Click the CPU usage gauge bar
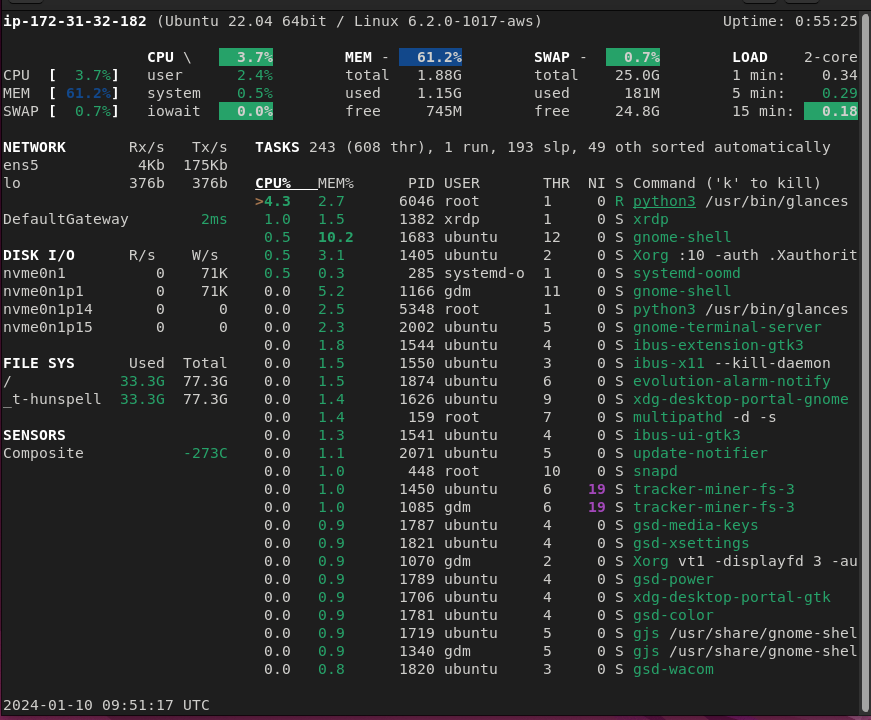 point(246,57)
